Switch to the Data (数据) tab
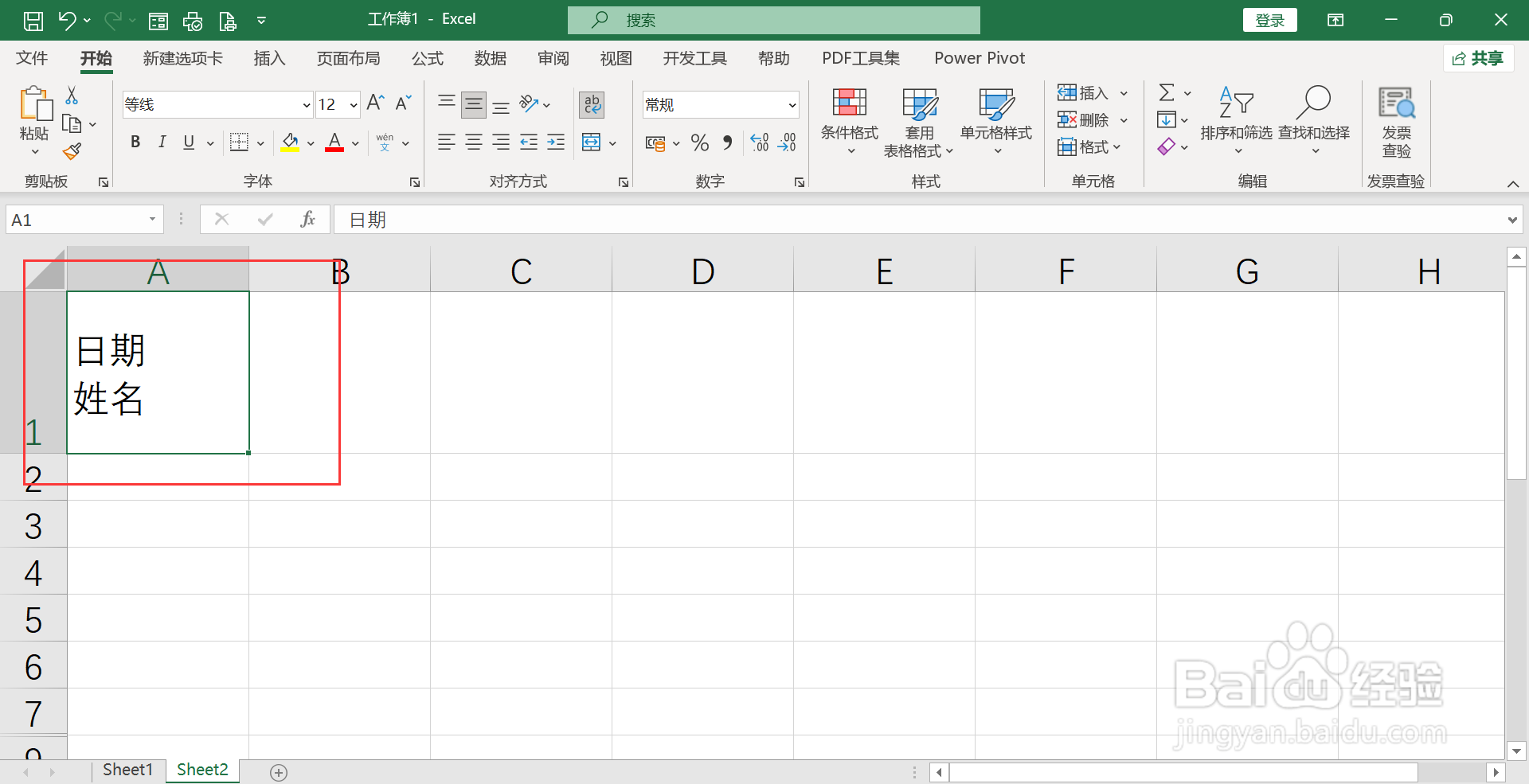The height and width of the screenshot is (784, 1529). tap(490, 58)
